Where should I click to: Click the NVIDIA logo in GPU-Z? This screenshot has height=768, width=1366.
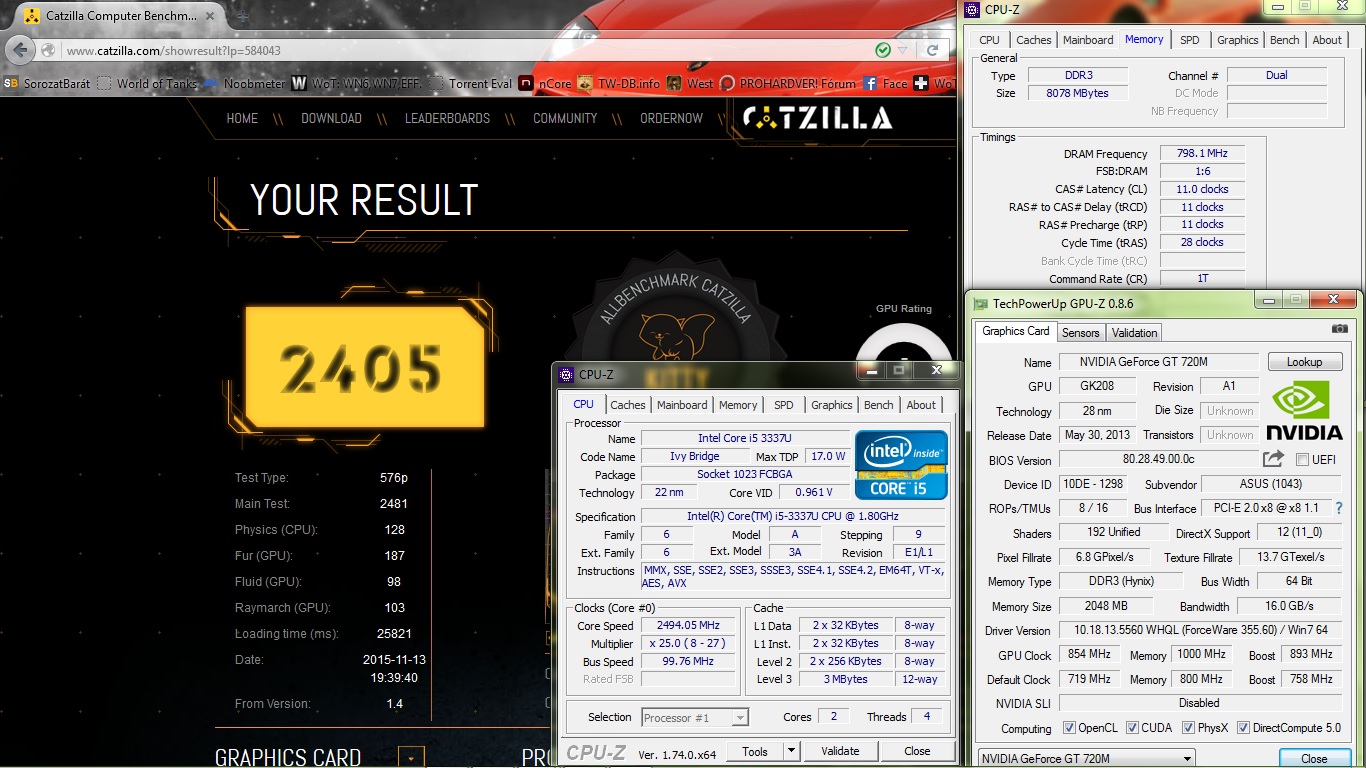[1304, 411]
